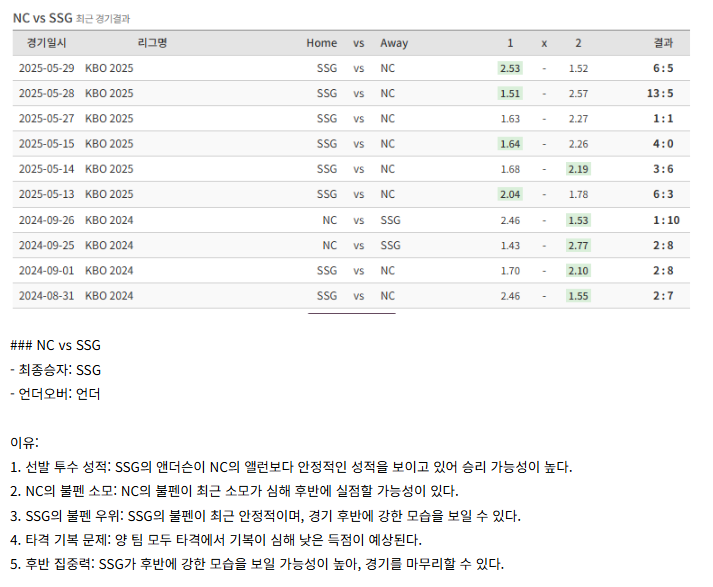This screenshot has height=587, width=713.
Task: Click the highlighted 2.77 away odds
Action: (x=578, y=246)
